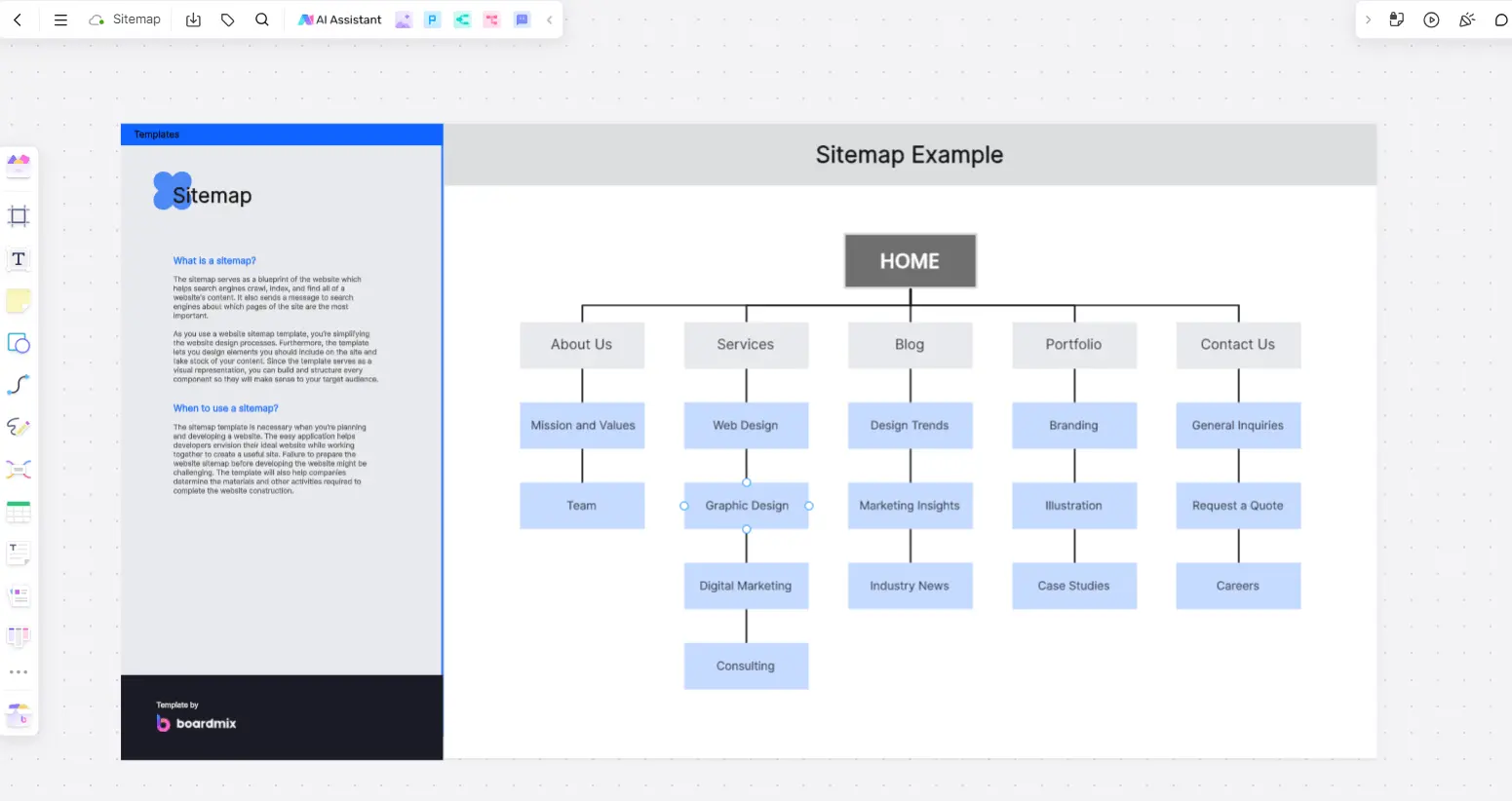Open the comments bubble icon
This screenshot has width=1512, height=801.
pos(1501,19)
